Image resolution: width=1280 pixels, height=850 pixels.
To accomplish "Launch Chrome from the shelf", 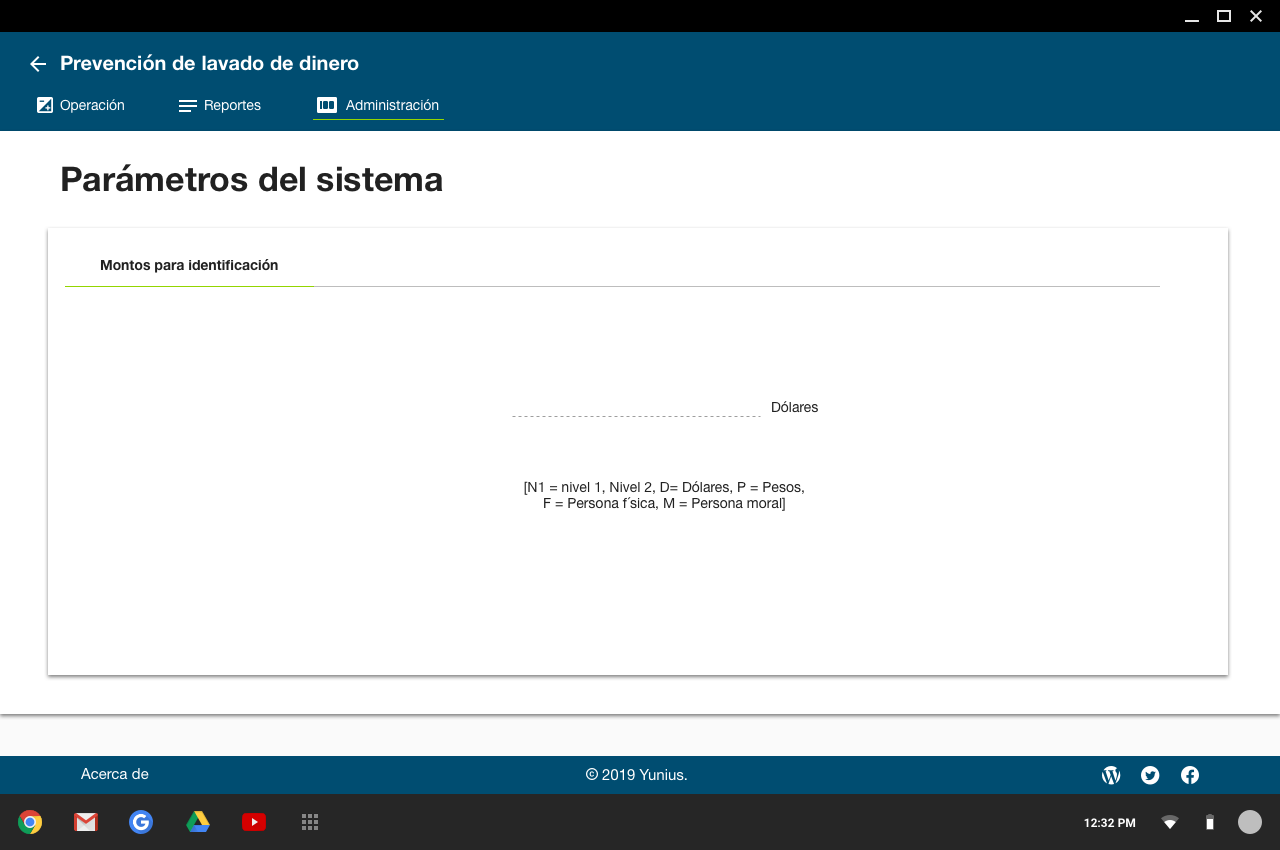I will (x=30, y=822).
